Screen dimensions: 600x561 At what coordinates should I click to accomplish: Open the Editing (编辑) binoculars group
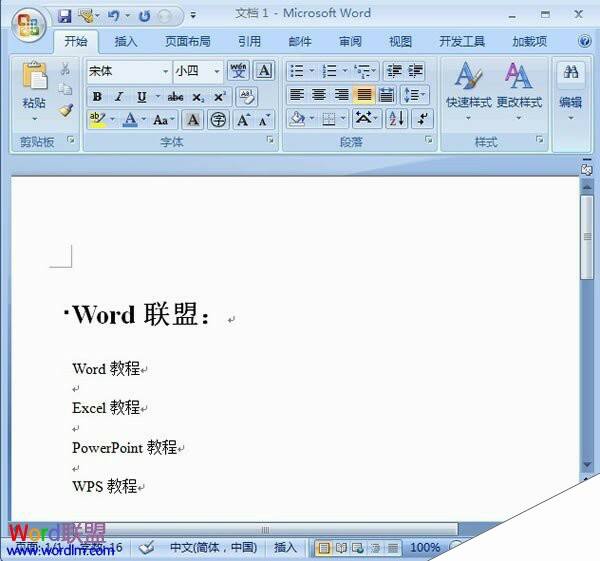(571, 90)
